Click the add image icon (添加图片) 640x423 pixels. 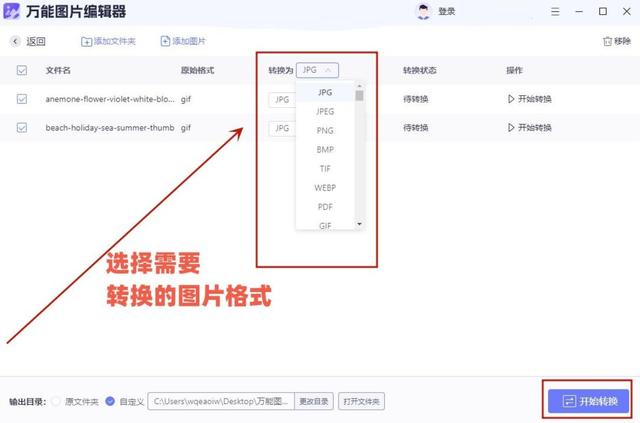(165, 41)
